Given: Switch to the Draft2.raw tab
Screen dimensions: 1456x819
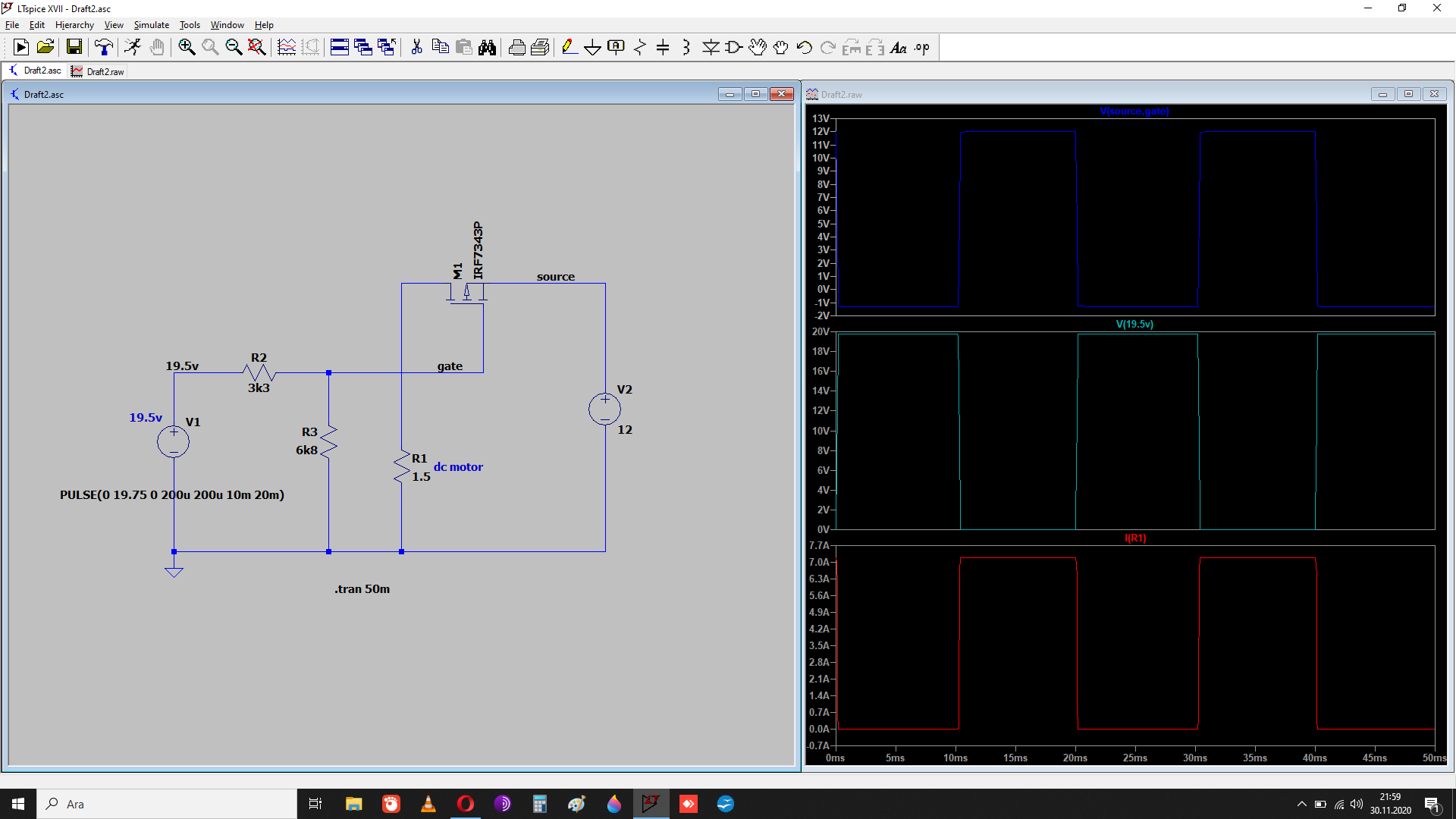Looking at the screenshot, I should (x=98, y=71).
